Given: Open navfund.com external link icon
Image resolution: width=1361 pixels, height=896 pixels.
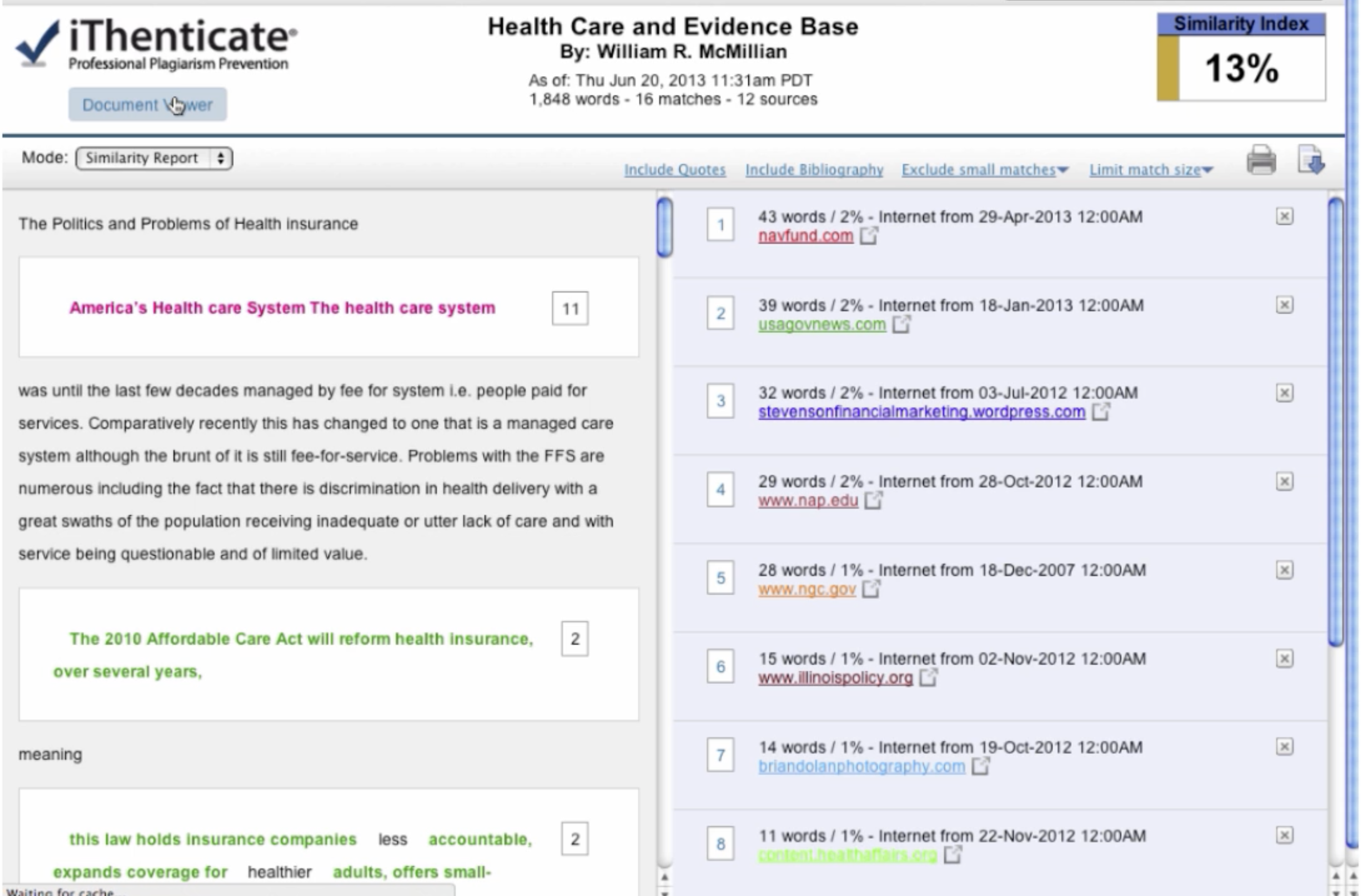Looking at the screenshot, I should 869,235.
